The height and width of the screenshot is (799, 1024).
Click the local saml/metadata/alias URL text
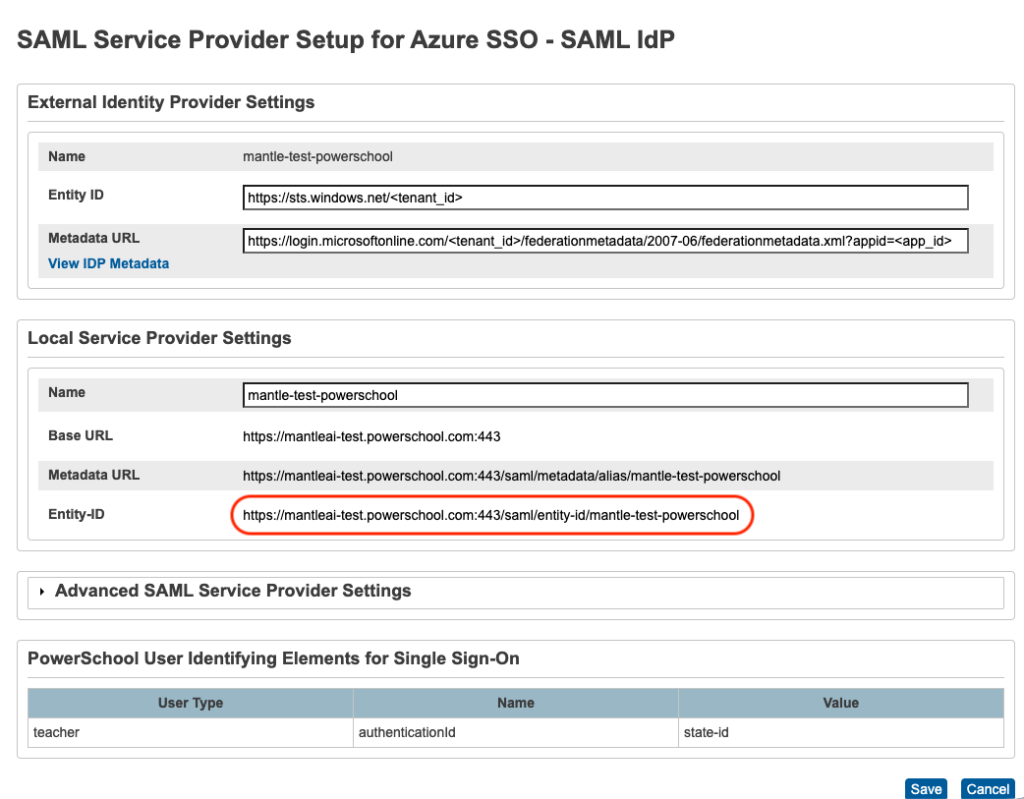click(511, 476)
